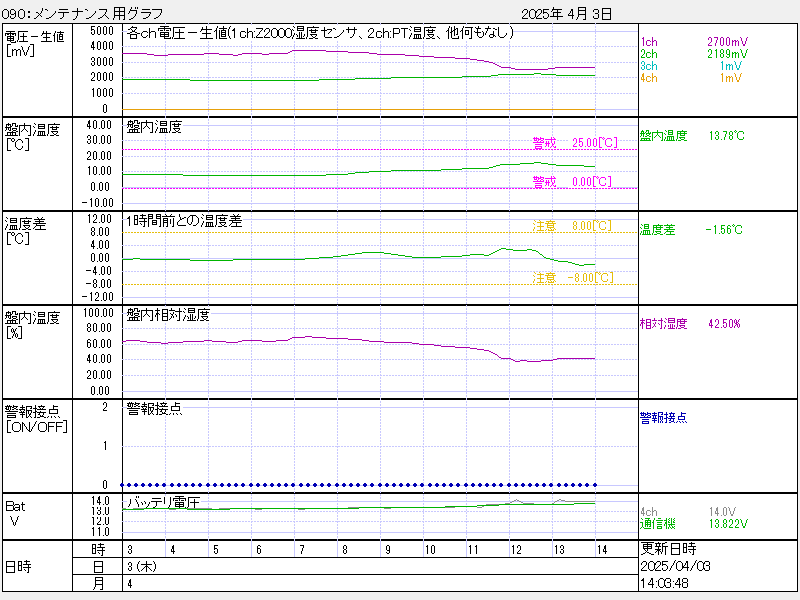Select the 14:03:48 update time
Screen dimensions: 800x600
click(664, 582)
